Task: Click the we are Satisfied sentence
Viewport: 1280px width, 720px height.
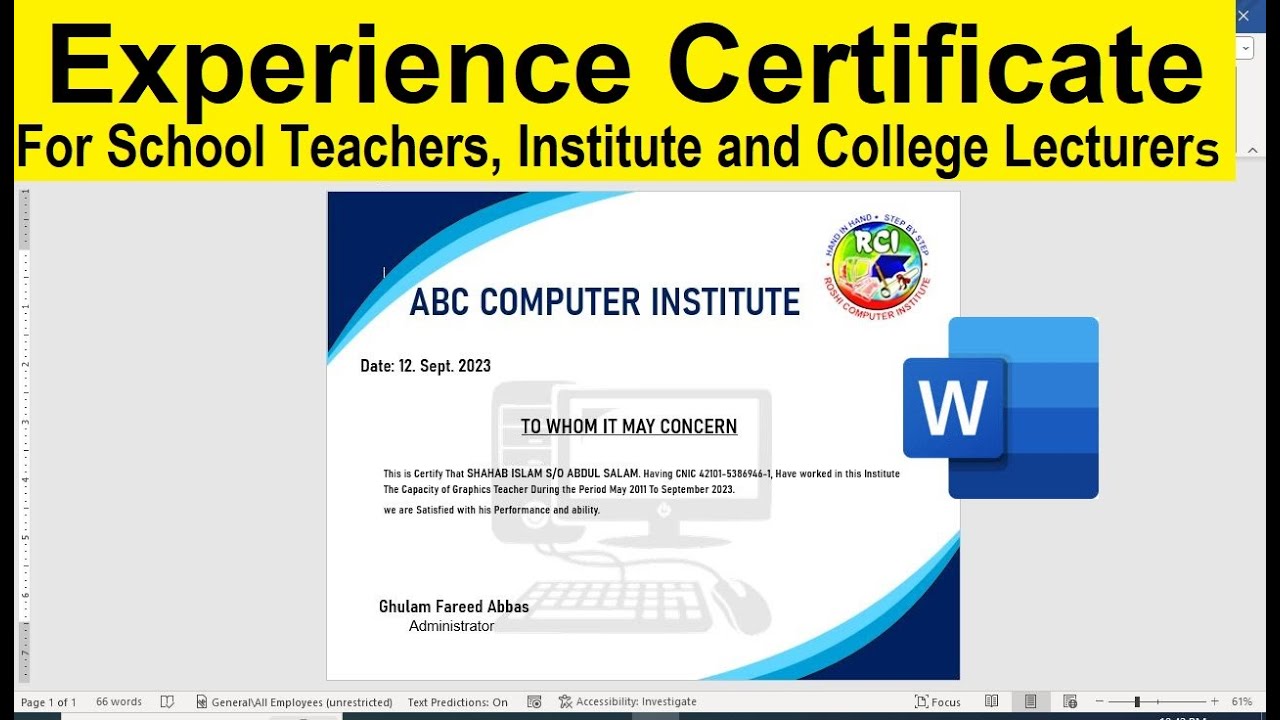Action: pyautogui.click(x=492, y=510)
